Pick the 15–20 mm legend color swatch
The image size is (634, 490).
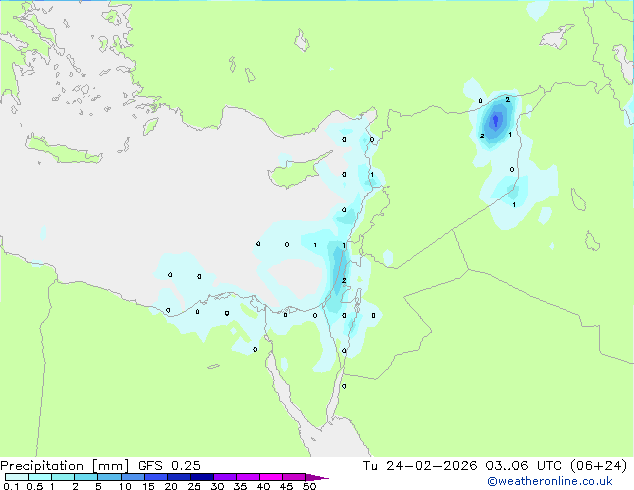(156, 477)
